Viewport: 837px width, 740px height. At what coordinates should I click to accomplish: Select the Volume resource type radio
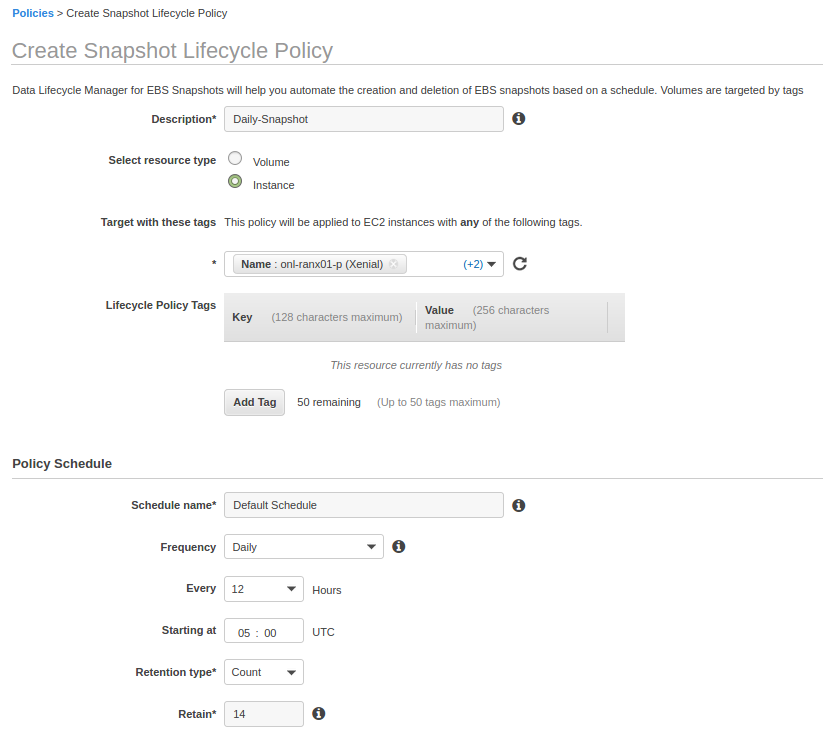(235, 158)
